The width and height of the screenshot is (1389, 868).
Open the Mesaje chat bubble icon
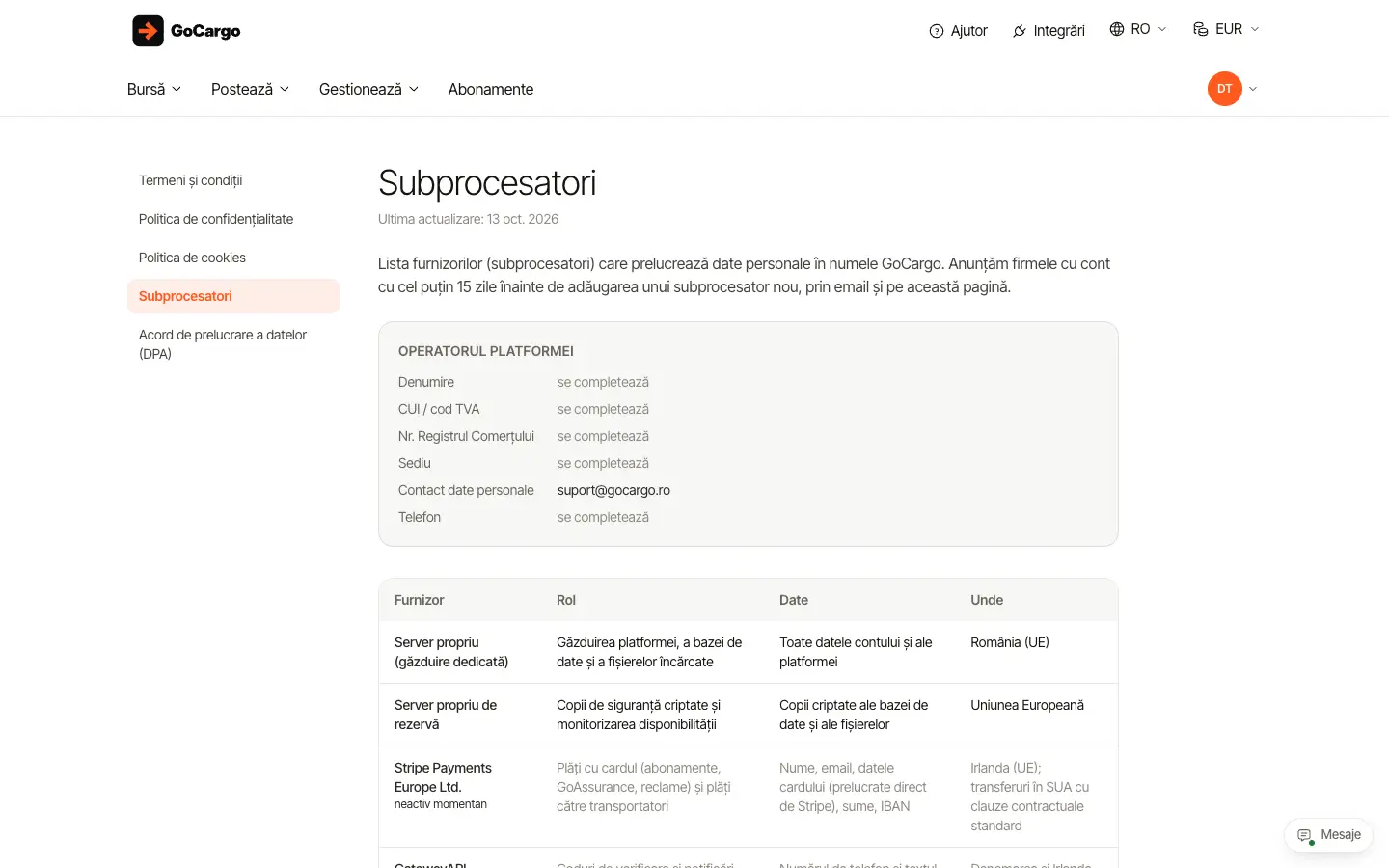click(1305, 835)
